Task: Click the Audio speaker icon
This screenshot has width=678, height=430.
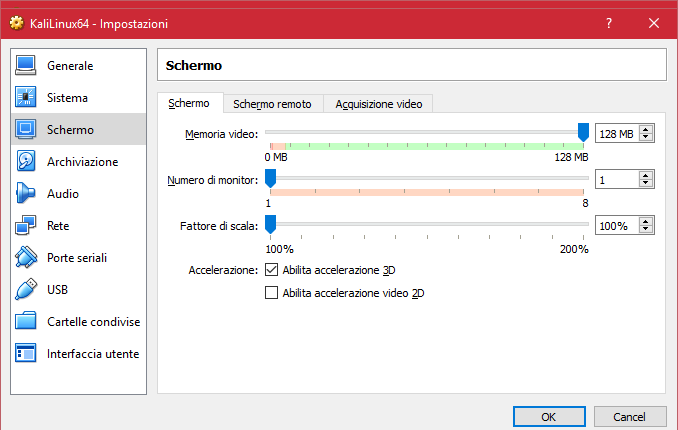Action: pos(26,193)
